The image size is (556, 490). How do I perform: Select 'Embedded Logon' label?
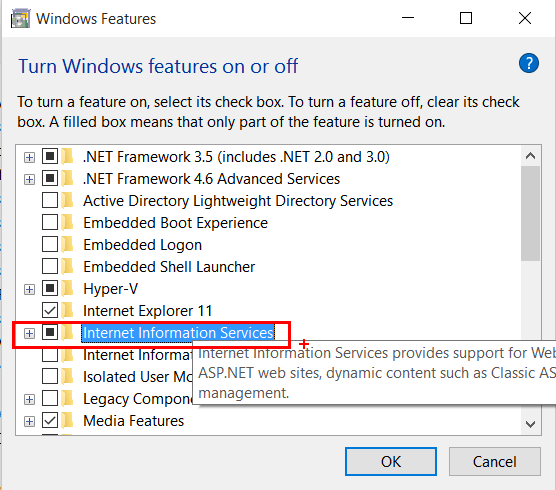point(143,245)
